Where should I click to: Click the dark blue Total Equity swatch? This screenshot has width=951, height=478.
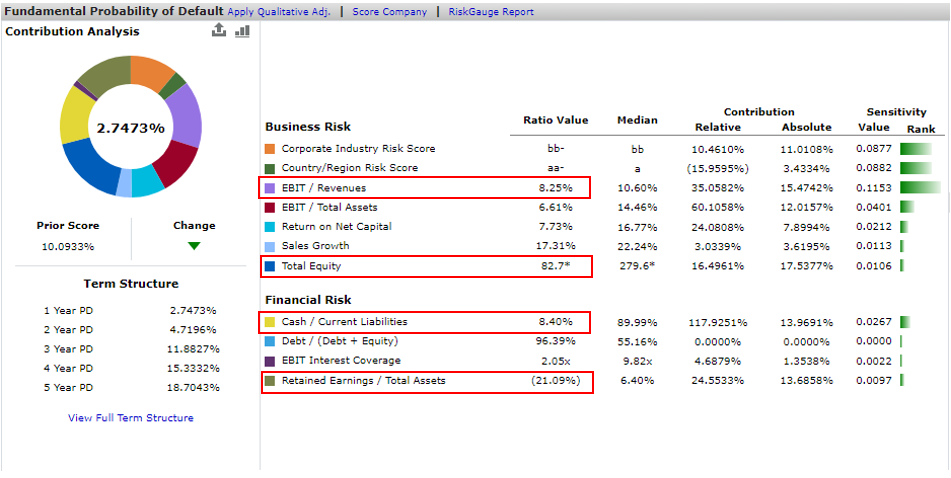(x=270, y=266)
